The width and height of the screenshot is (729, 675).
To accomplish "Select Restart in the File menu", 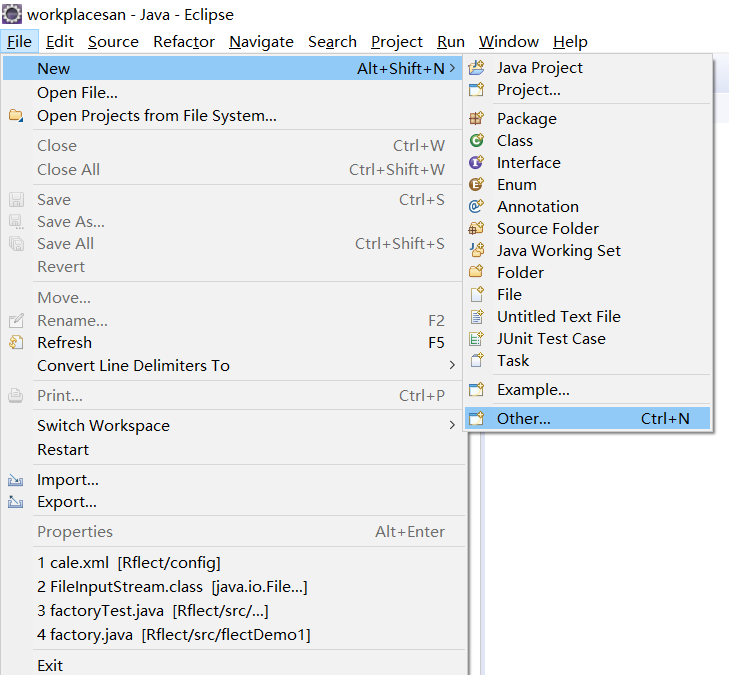I will pos(232,450).
